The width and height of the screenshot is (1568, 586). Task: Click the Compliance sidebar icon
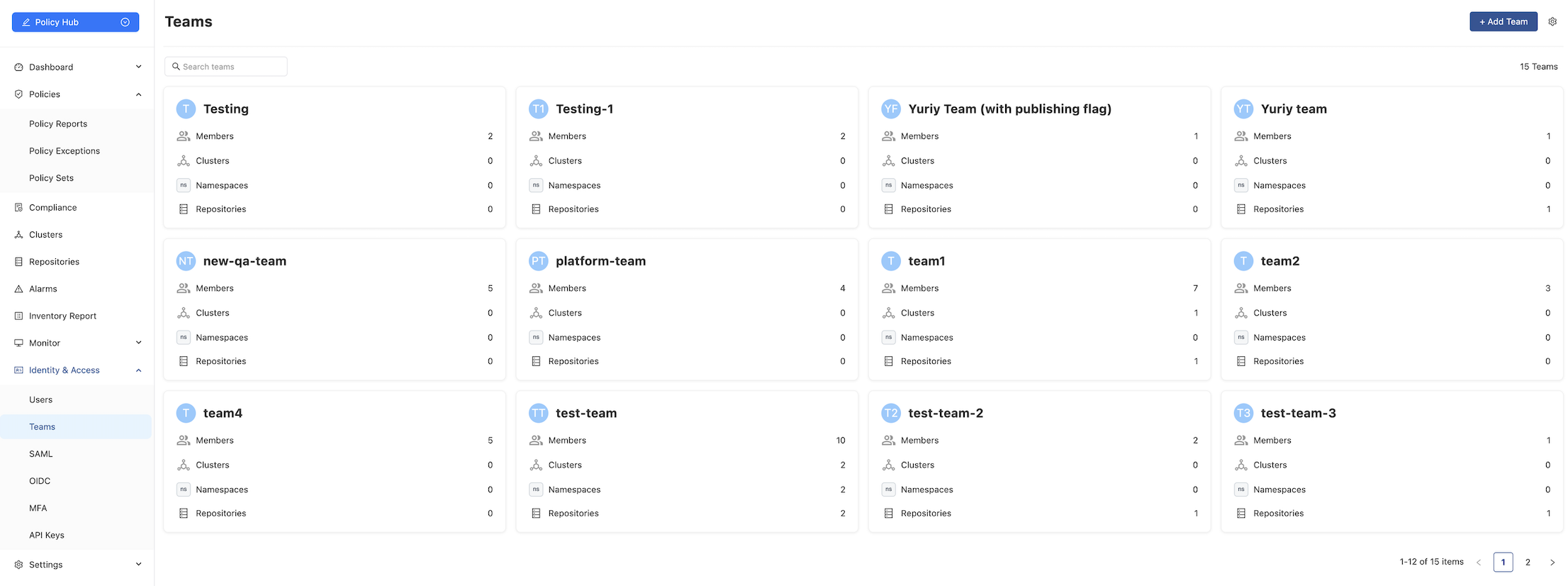(x=18, y=208)
